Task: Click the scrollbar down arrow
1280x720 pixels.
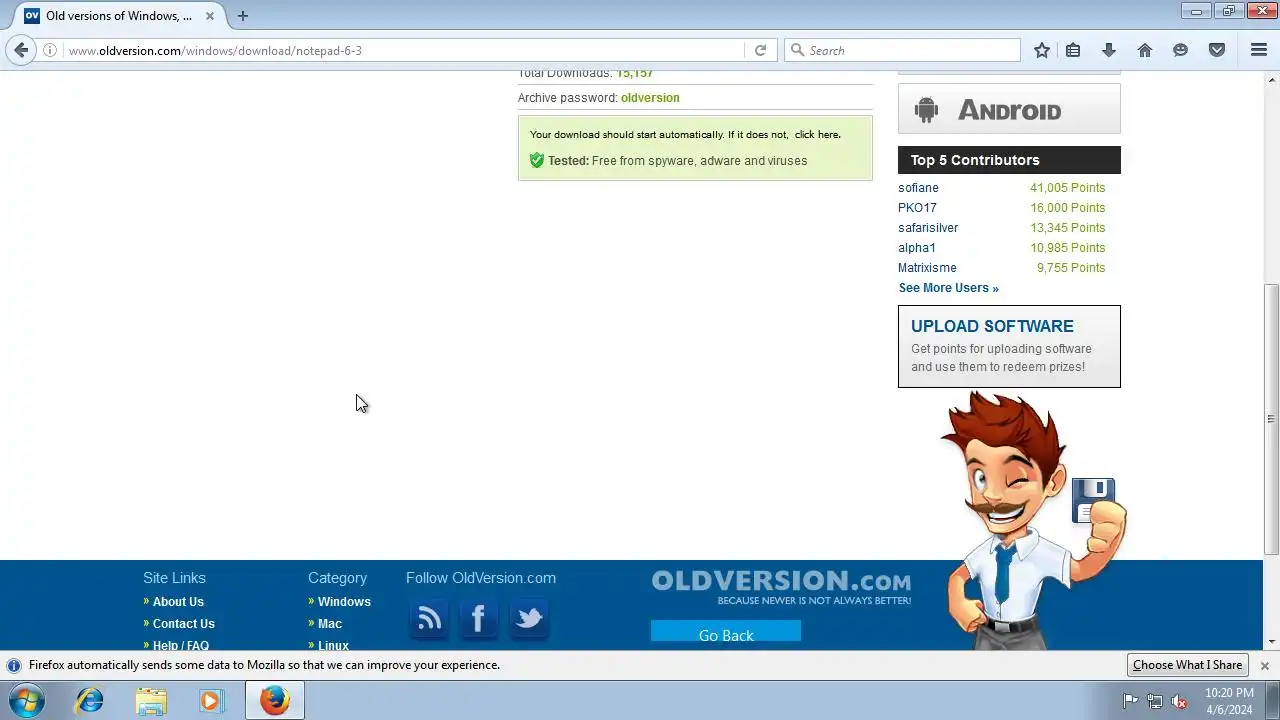Action: pyautogui.click(x=1272, y=642)
